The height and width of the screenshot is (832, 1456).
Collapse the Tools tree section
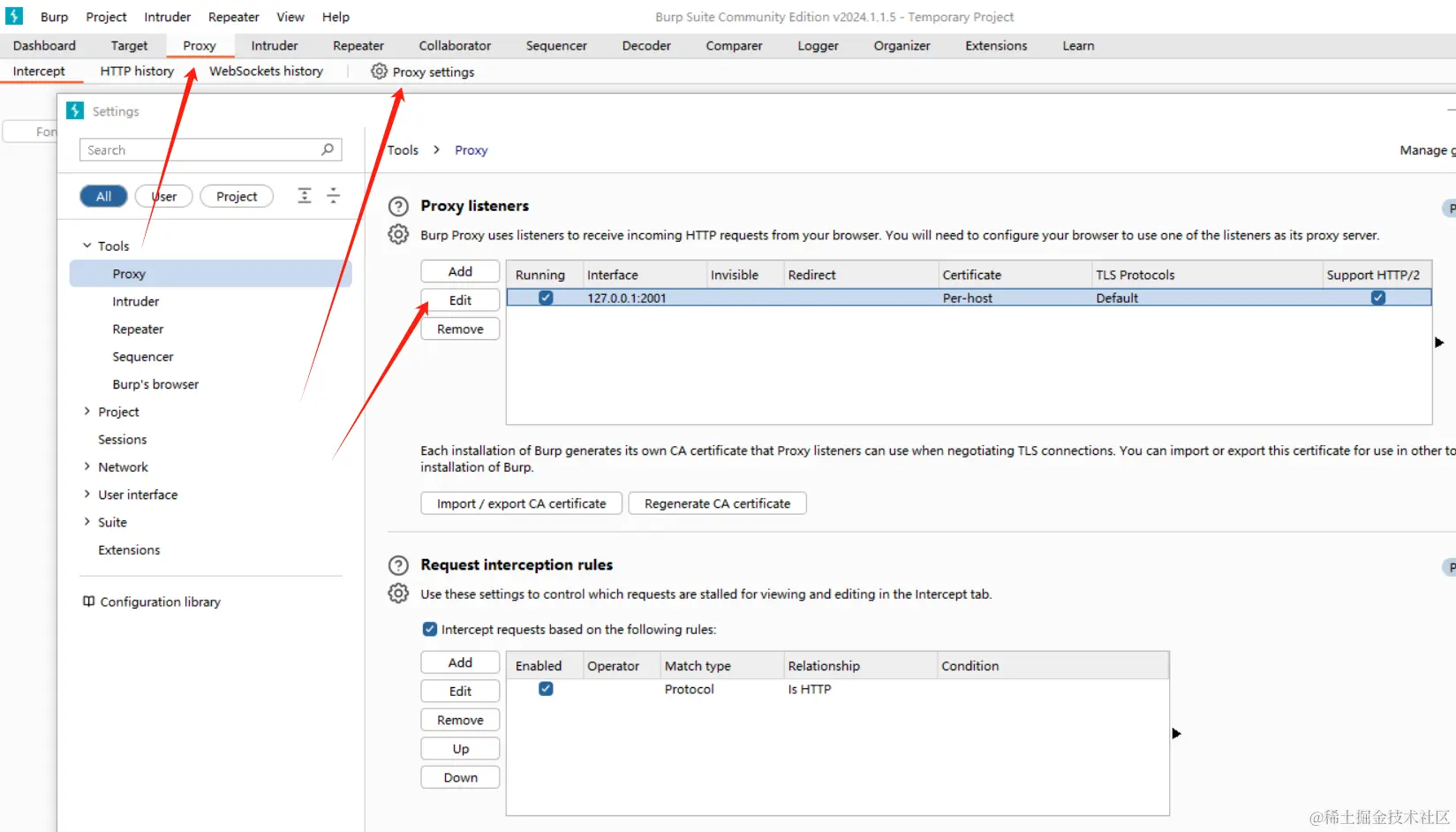point(87,246)
